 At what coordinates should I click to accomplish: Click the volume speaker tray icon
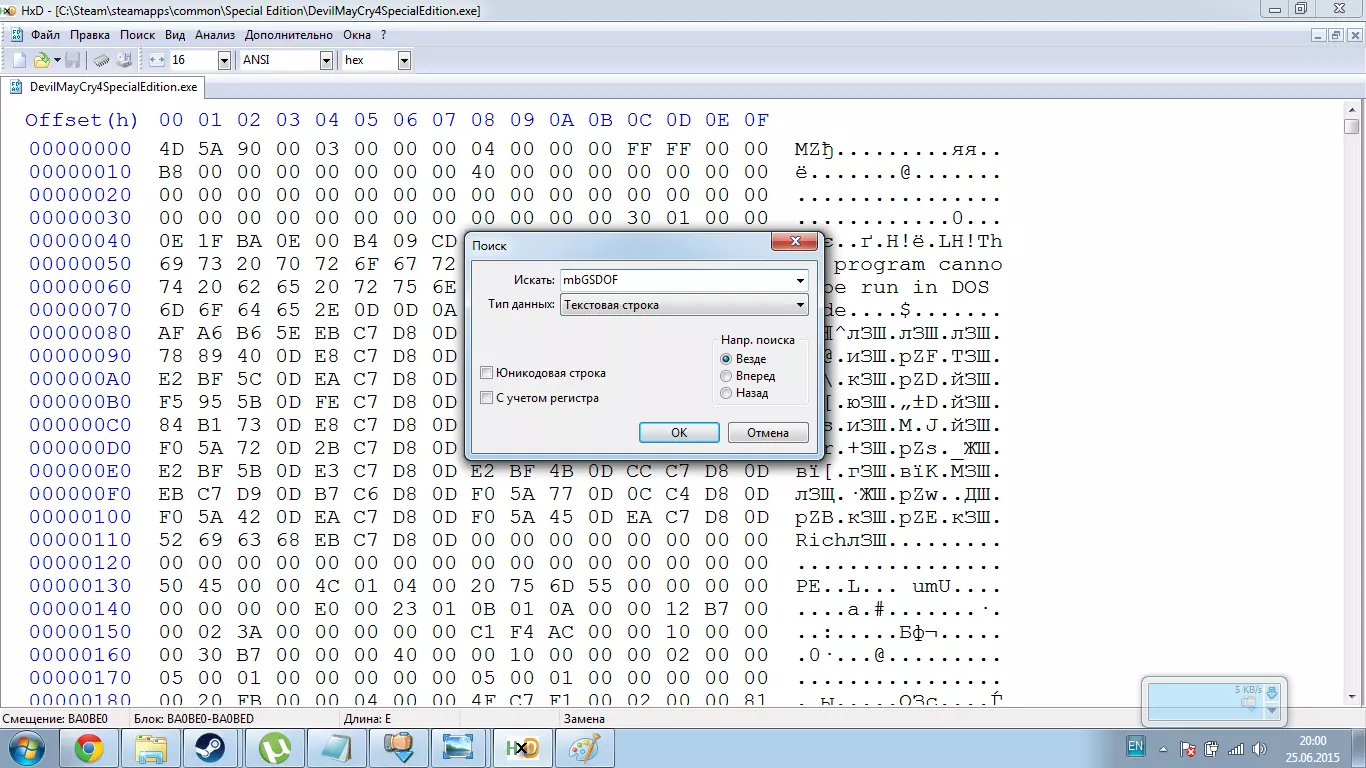click(1258, 748)
